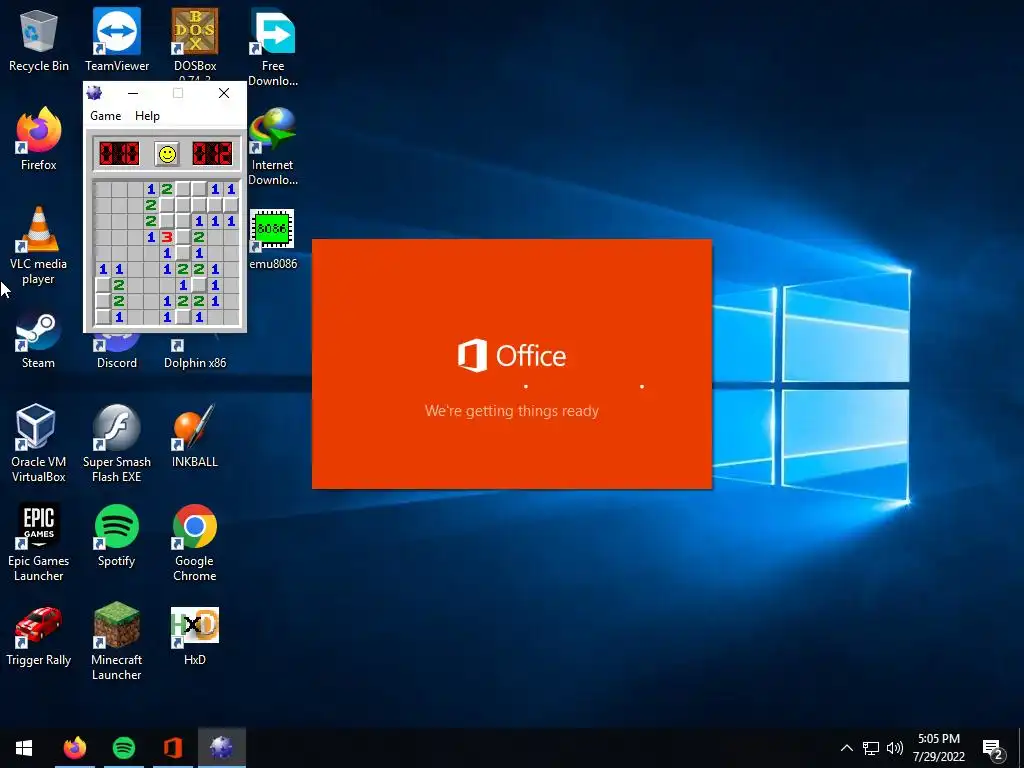Select the Internet Download desktop shortcut
Viewport: 1024px width, 768px height.
(273, 146)
